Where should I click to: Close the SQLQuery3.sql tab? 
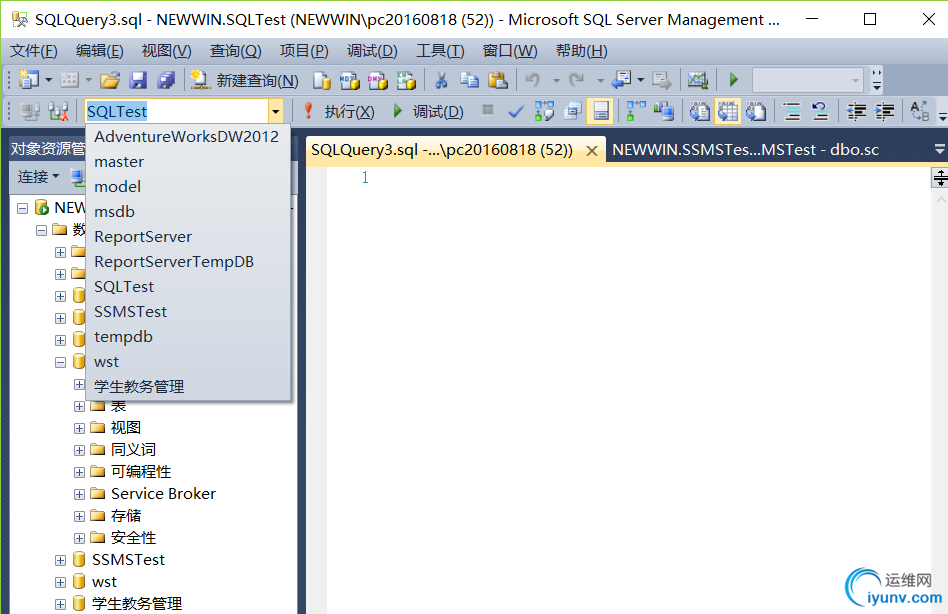click(592, 150)
